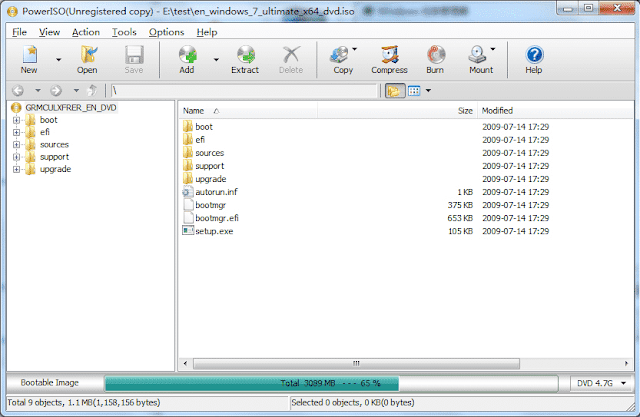Select bootmgr file icon in list
The image size is (640, 417).
point(188,205)
